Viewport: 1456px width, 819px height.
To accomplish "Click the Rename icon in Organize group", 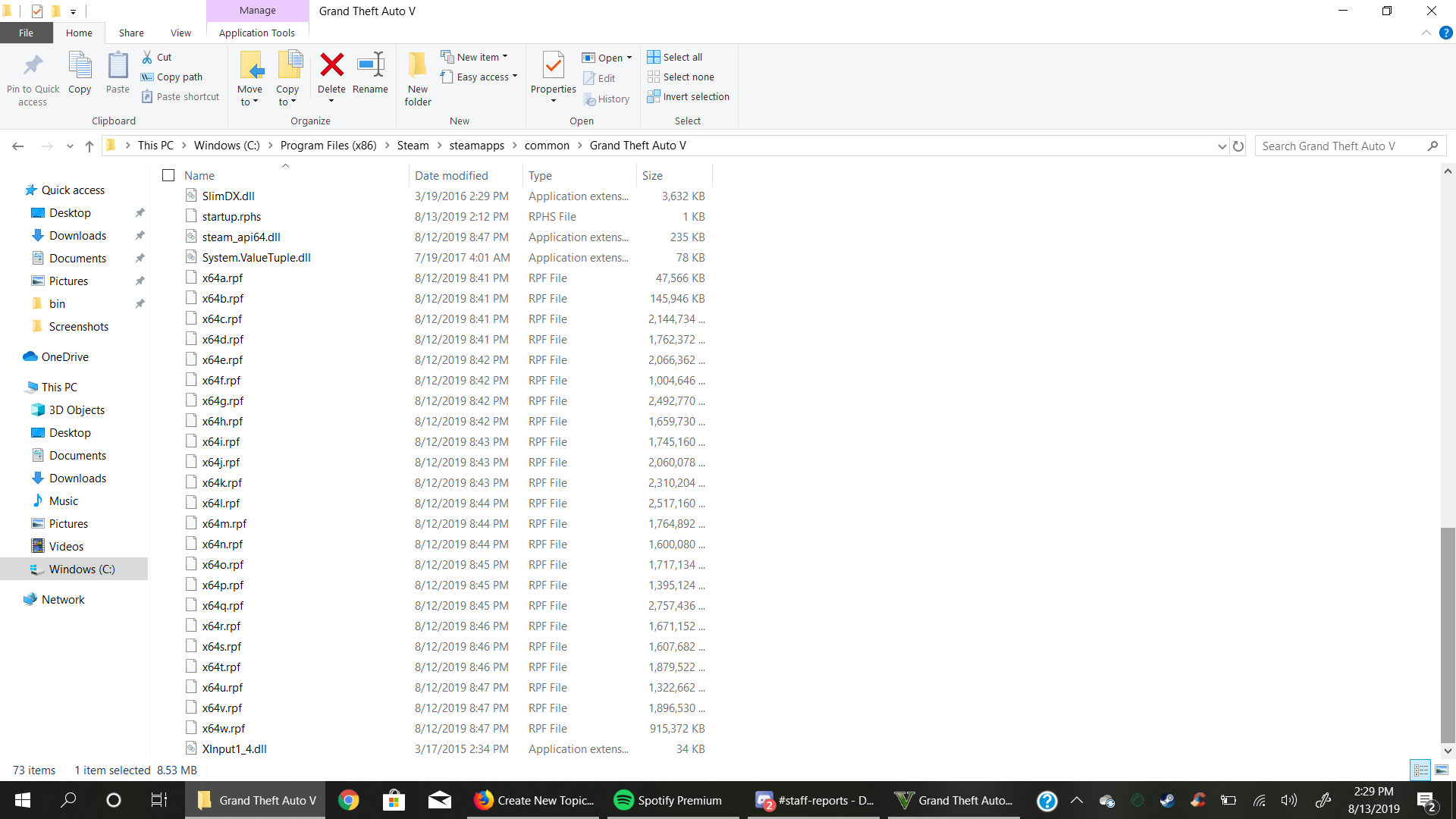I will [x=370, y=66].
